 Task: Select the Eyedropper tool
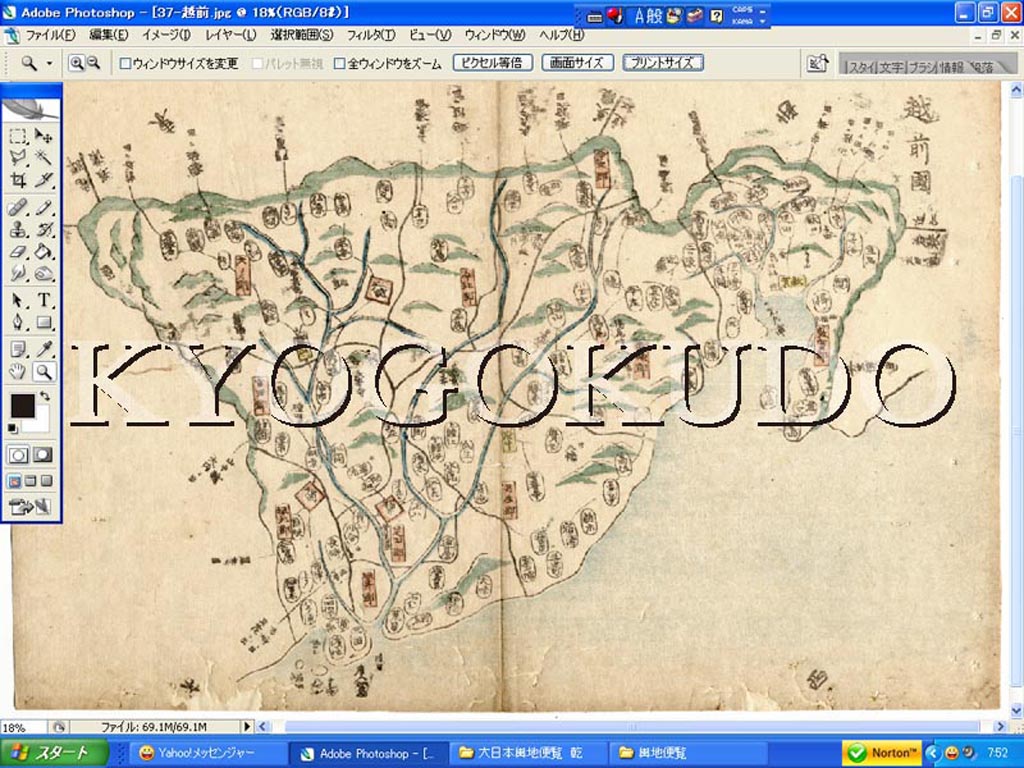43,349
